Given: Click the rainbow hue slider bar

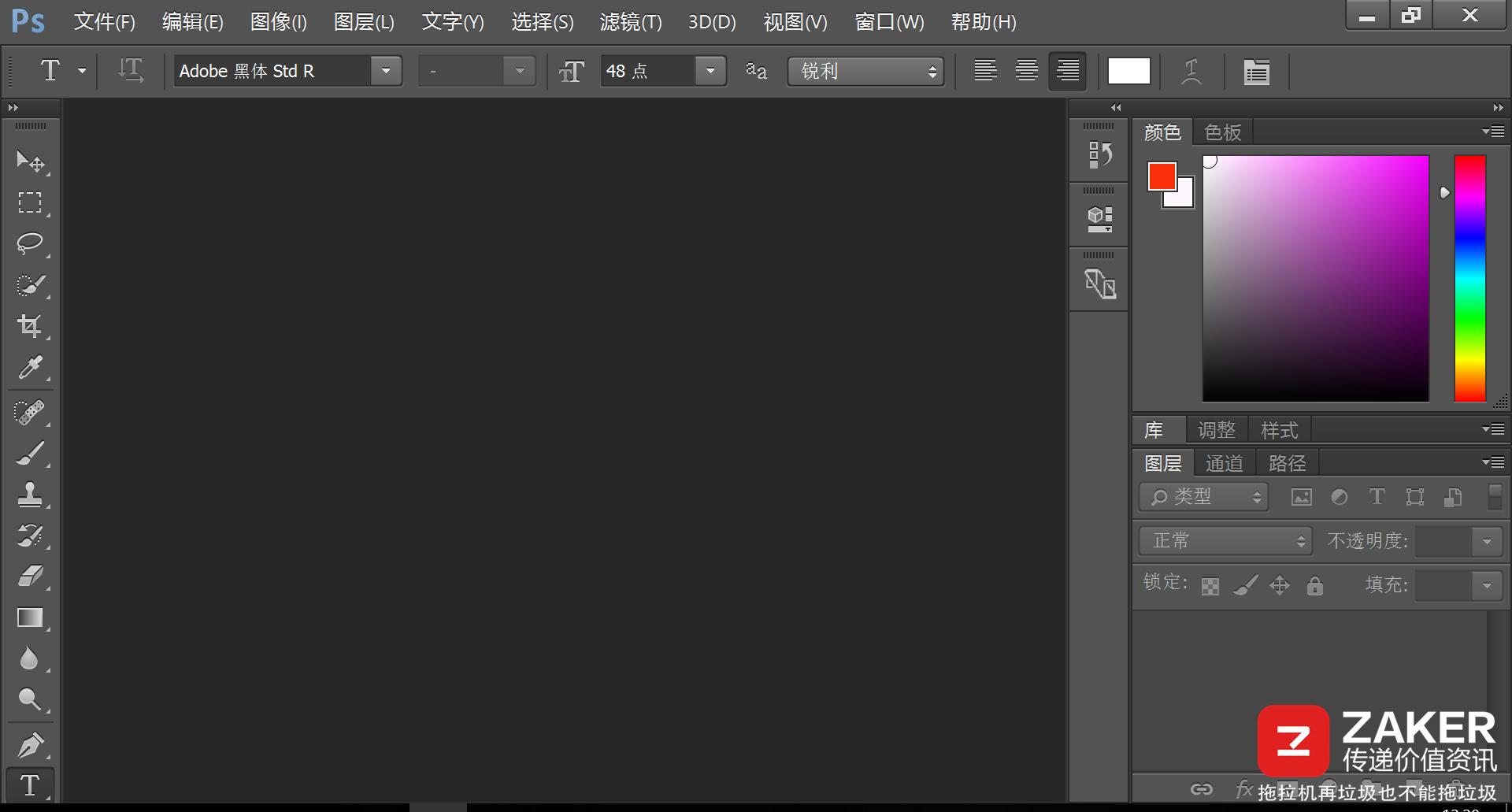Looking at the screenshot, I should (1469, 278).
